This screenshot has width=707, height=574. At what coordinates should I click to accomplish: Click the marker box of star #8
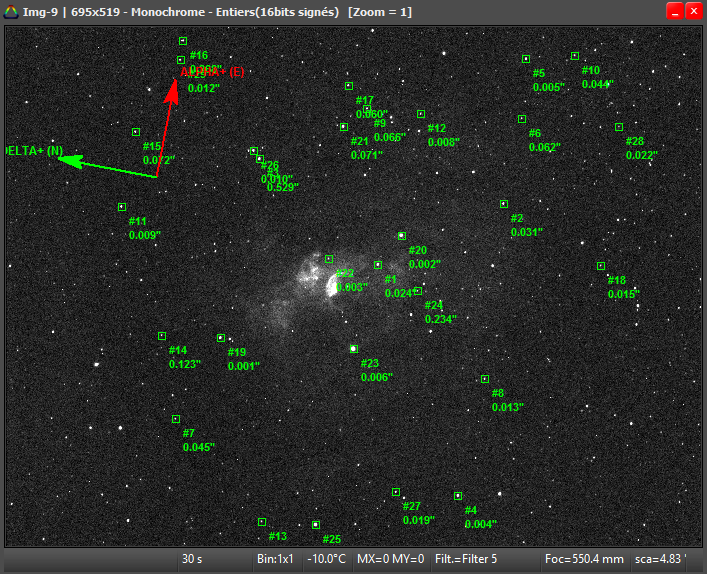point(485,379)
